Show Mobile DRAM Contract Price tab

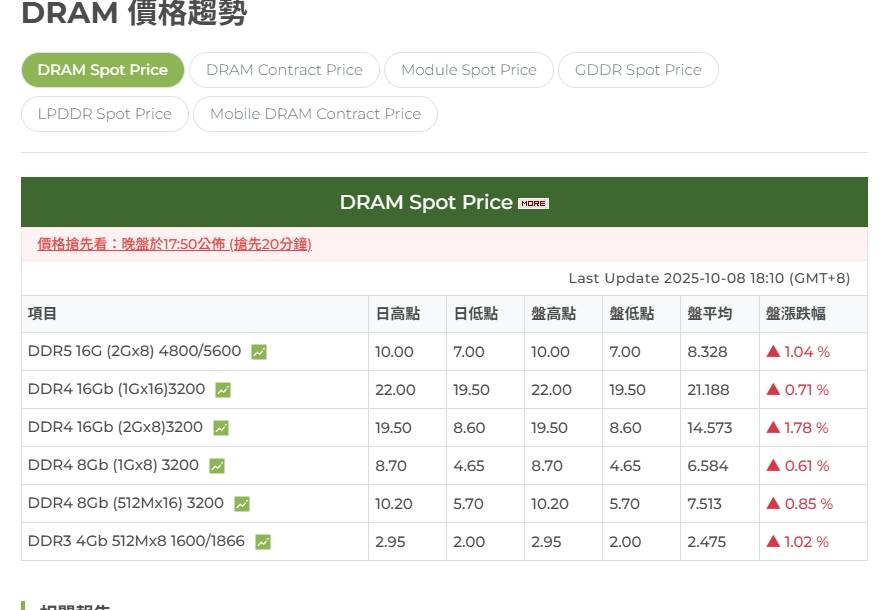pos(315,114)
